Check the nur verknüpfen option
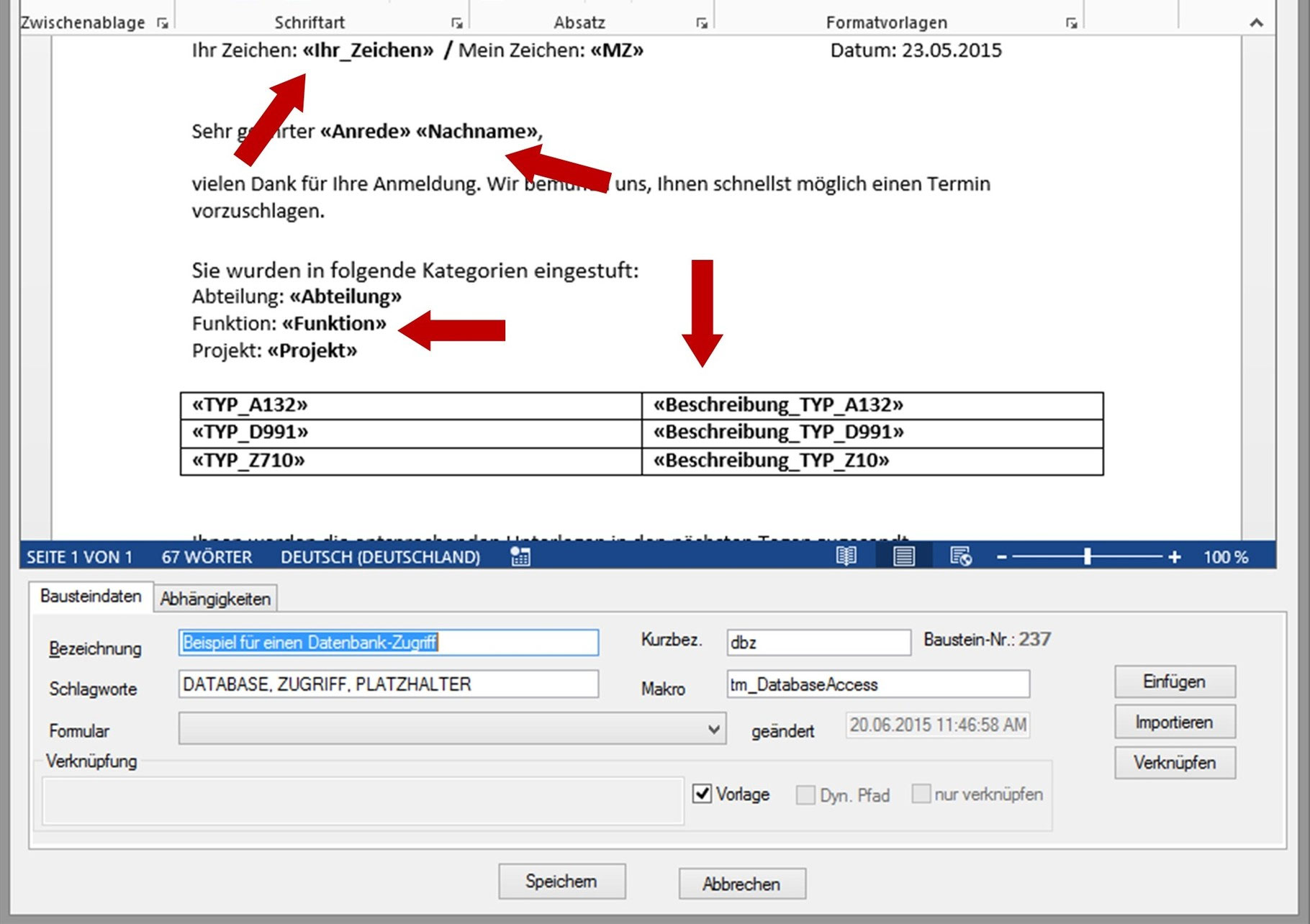 coord(921,794)
